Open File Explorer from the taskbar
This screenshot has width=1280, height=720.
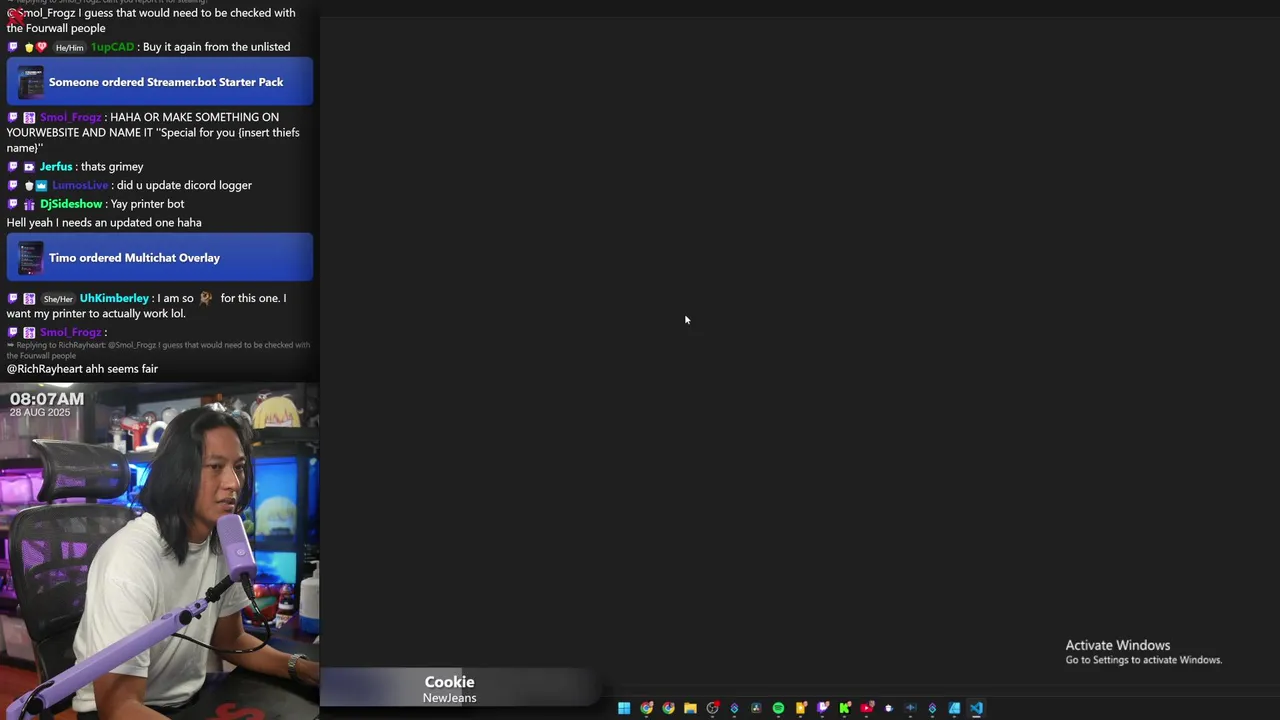[690, 708]
